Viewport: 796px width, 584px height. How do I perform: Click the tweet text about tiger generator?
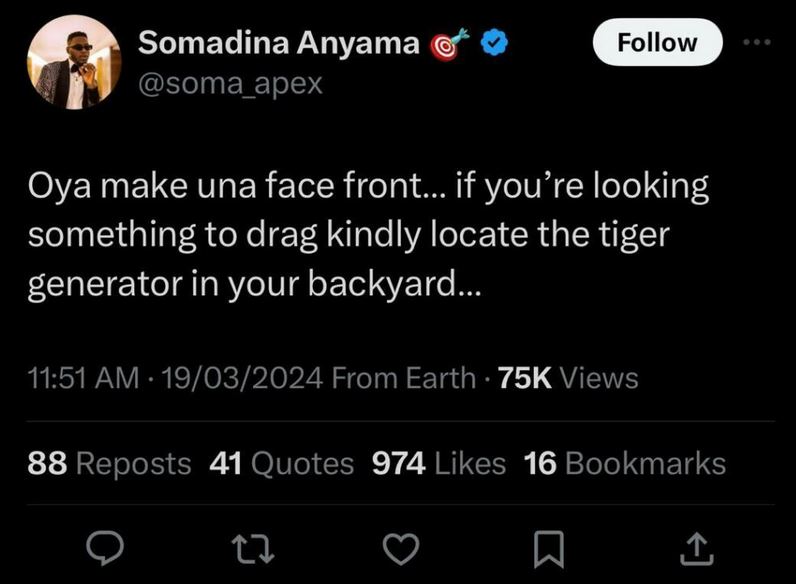[x=368, y=234]
